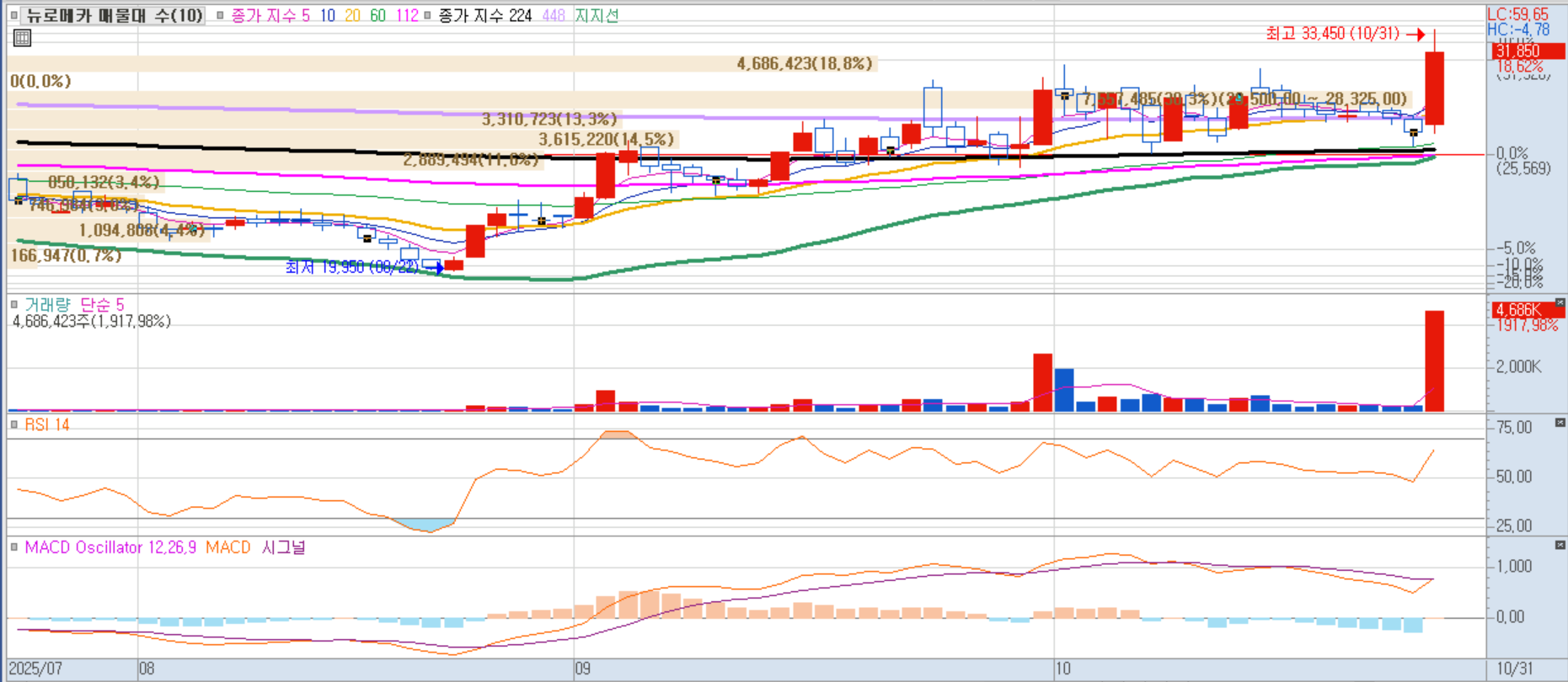Toggle the marker before 종가 지수 224
Screen dimensions: 1568x682
(428, 15)
